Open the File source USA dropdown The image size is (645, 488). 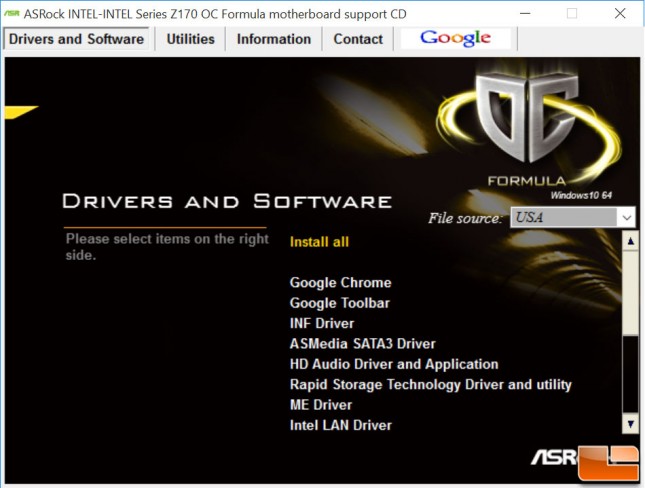click(x=573, y=217)
